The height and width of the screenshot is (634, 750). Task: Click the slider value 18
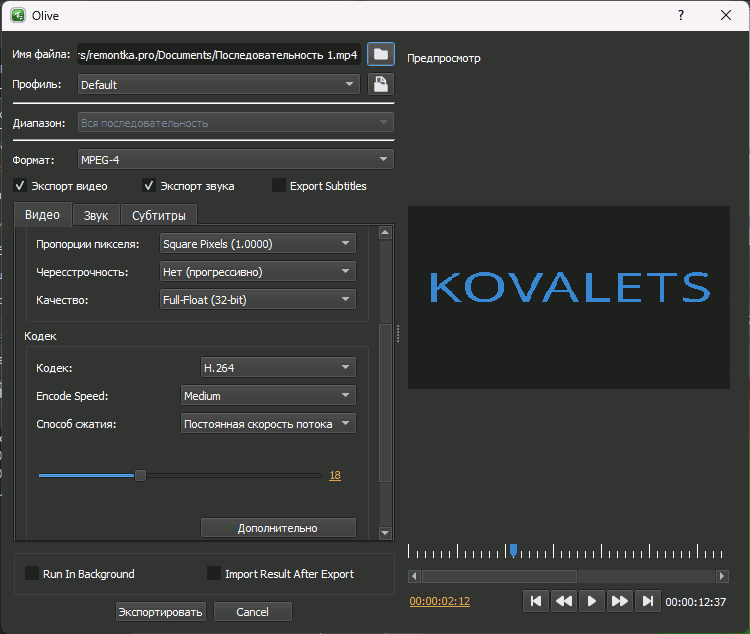(335, 475)
